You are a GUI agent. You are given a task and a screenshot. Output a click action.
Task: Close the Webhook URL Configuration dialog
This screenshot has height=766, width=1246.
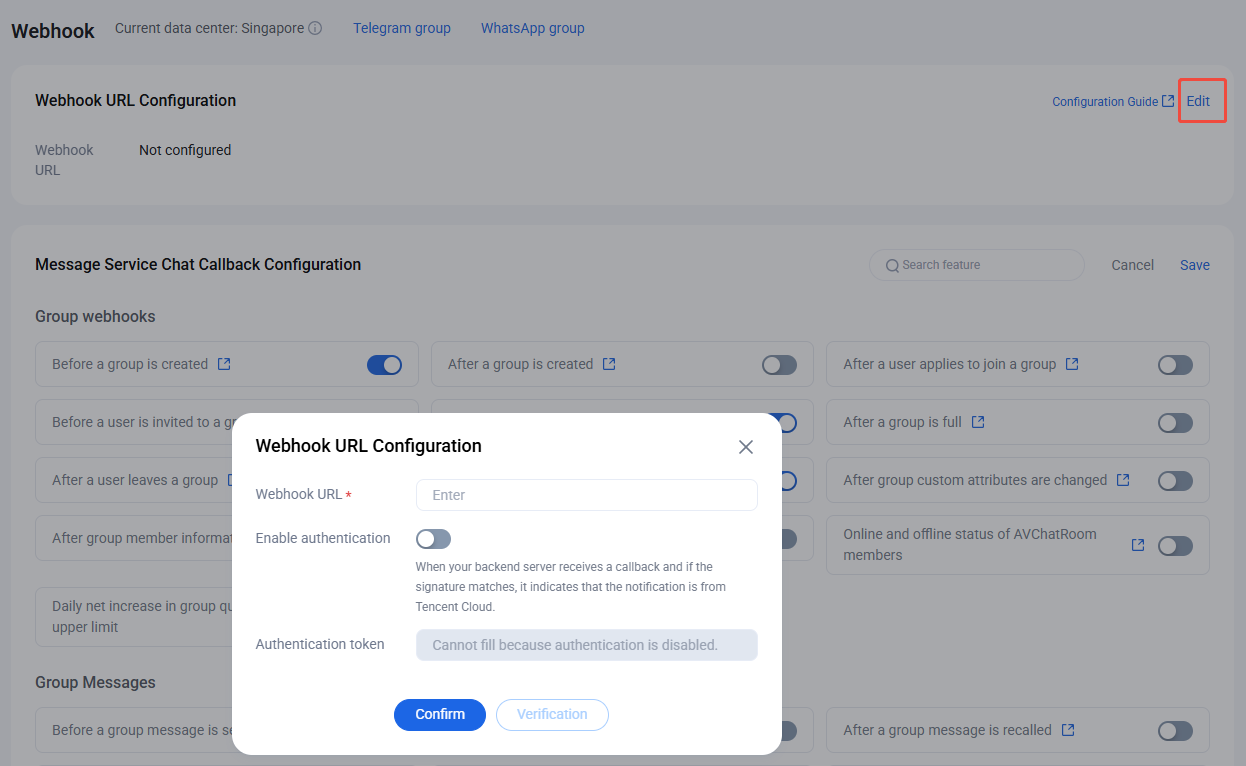tap(746, 447)
